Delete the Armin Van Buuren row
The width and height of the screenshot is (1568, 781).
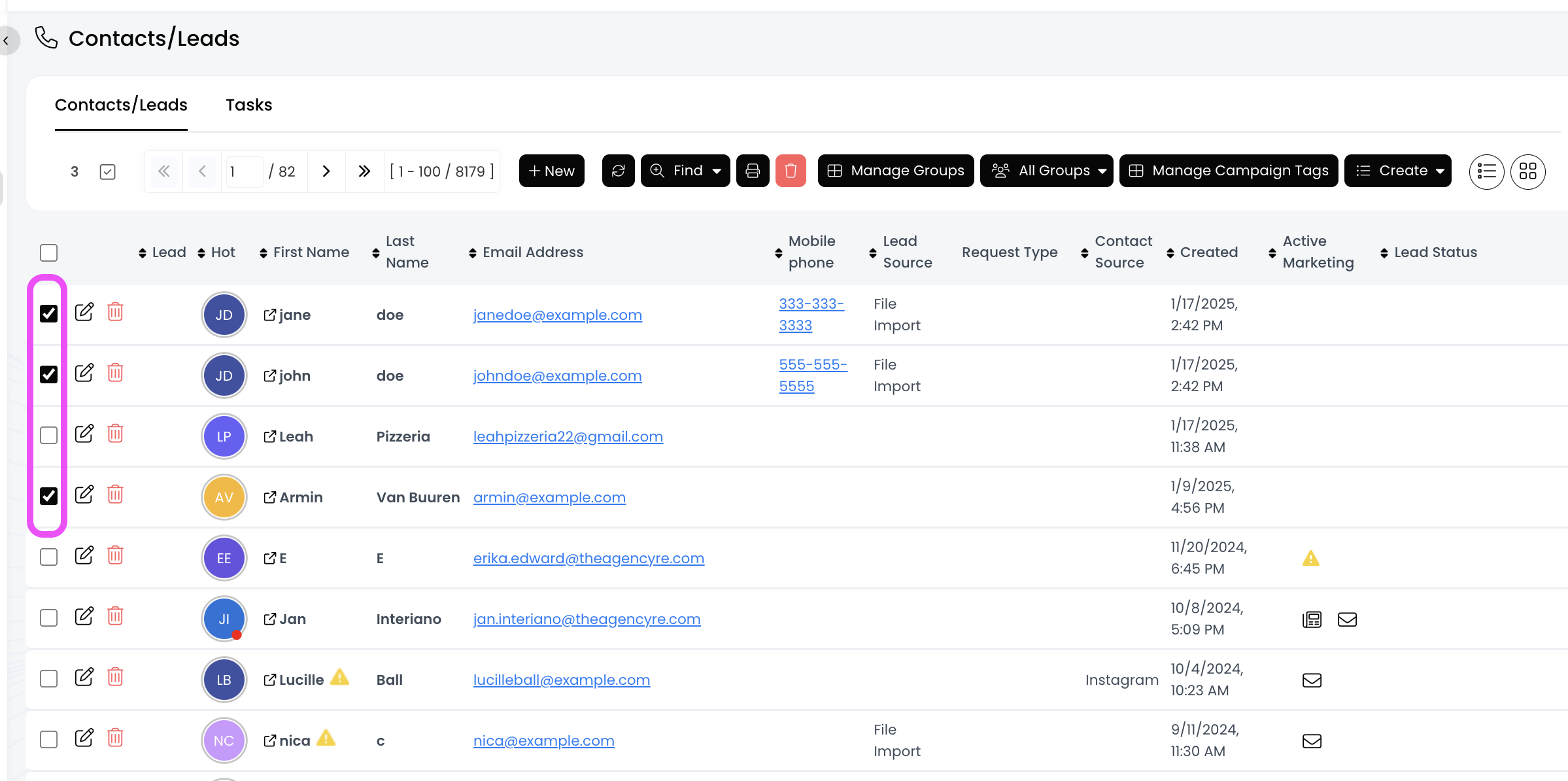pos(115,495)
